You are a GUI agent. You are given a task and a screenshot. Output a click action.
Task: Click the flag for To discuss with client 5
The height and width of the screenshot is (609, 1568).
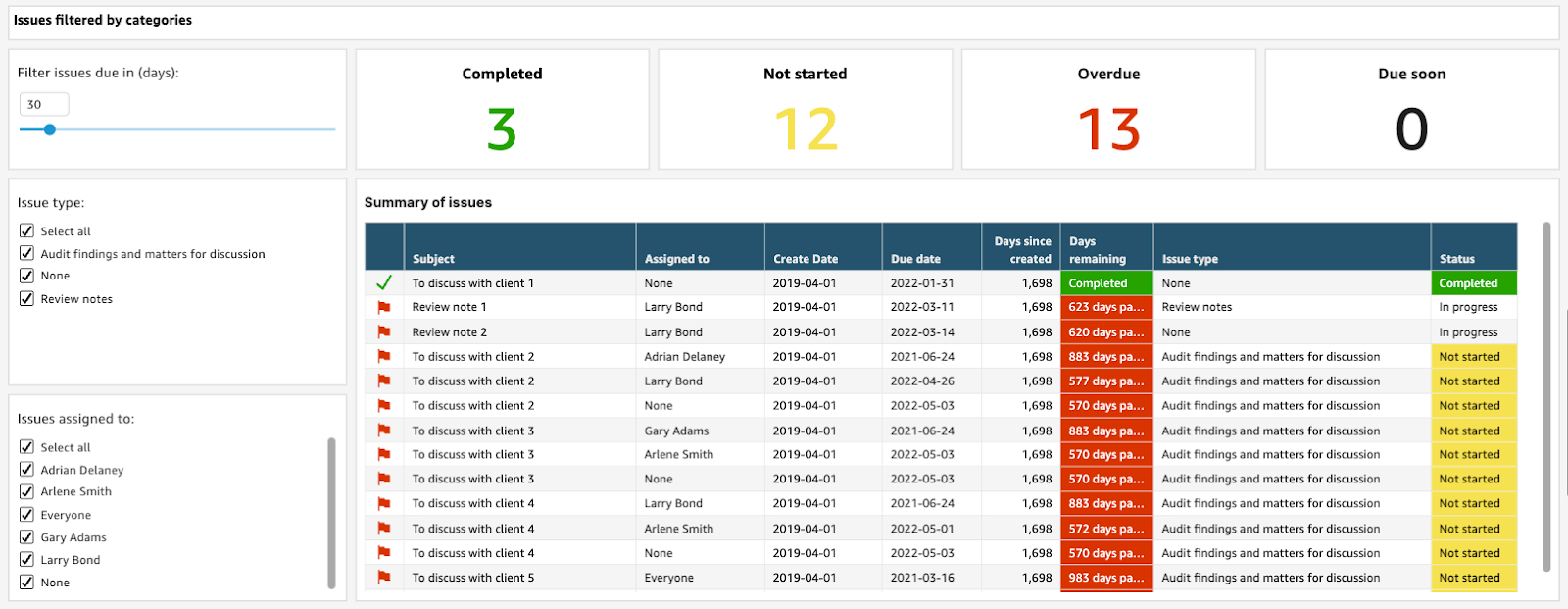(384, 578)
